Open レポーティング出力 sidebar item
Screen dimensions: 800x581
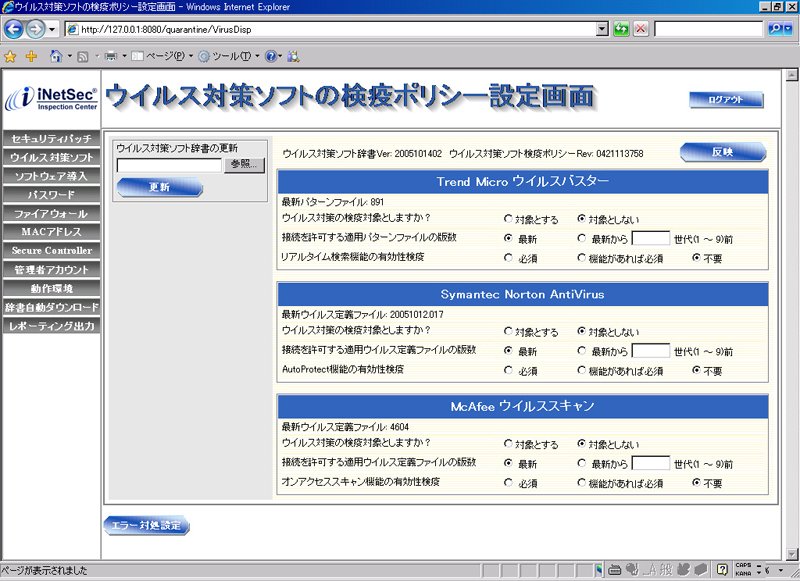tap(51, 326)
